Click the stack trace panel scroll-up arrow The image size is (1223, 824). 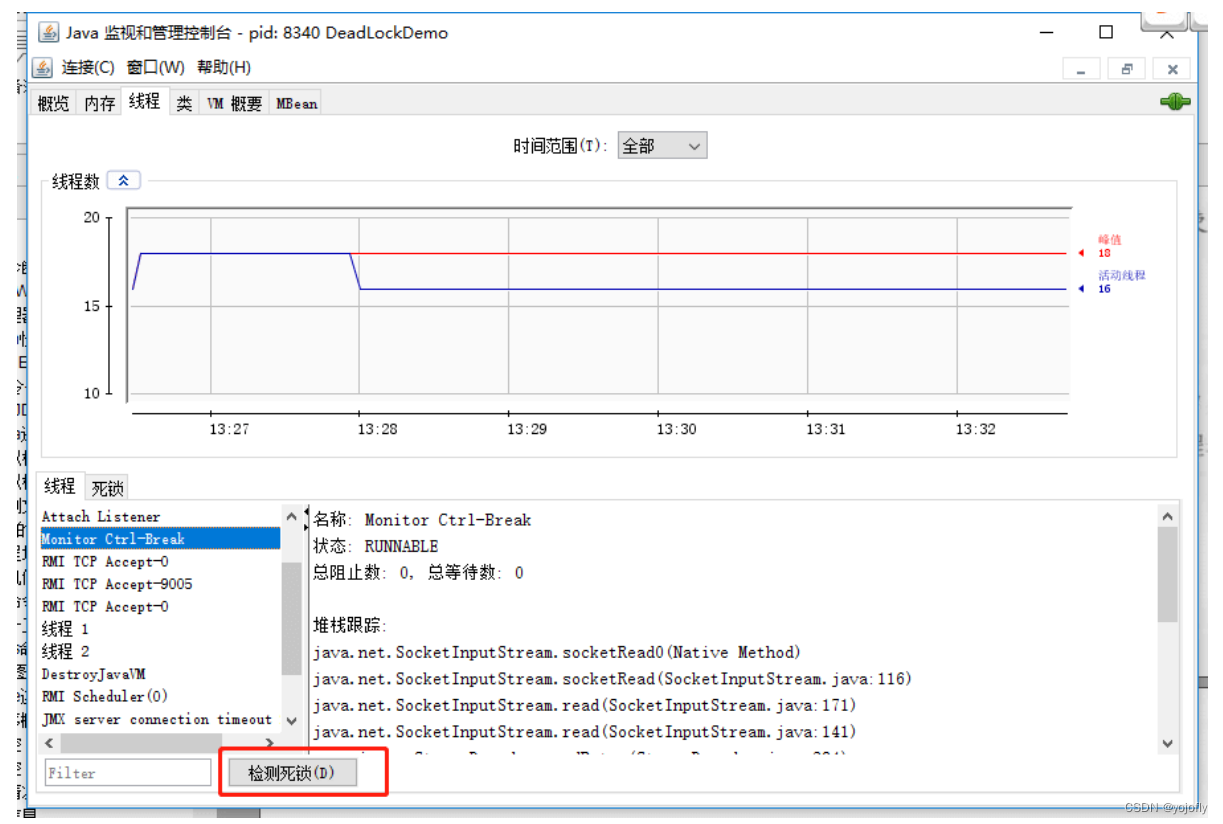pyautogui.click(x=1167, y=516)
